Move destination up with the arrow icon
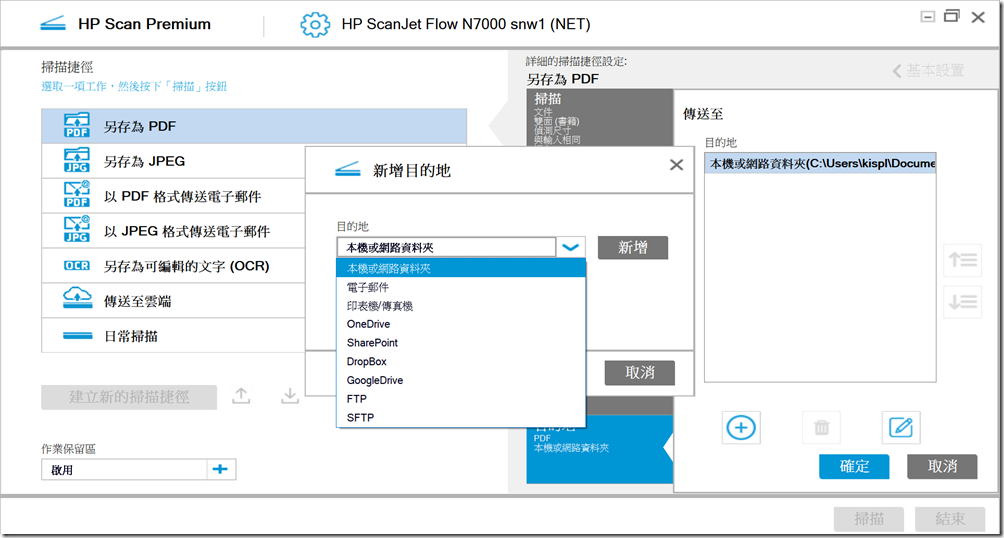This screenshot has width=1004, height=538. click(962, 259)
